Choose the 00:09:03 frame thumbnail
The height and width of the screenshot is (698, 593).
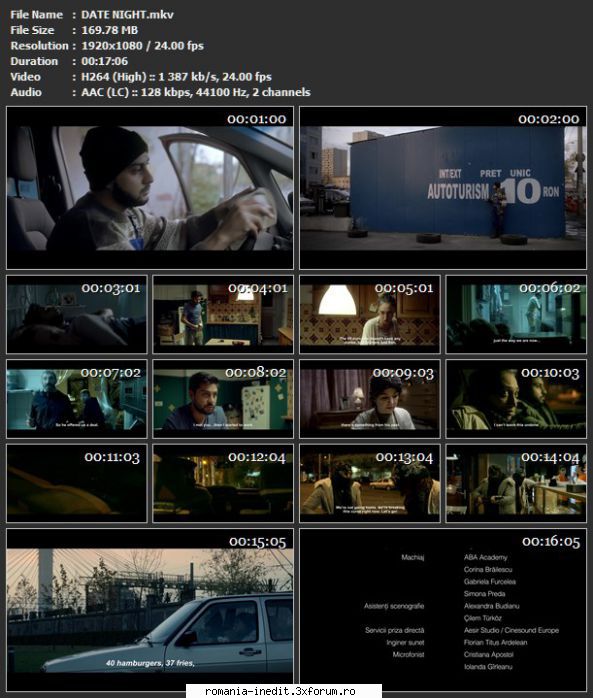pos(370,399)
